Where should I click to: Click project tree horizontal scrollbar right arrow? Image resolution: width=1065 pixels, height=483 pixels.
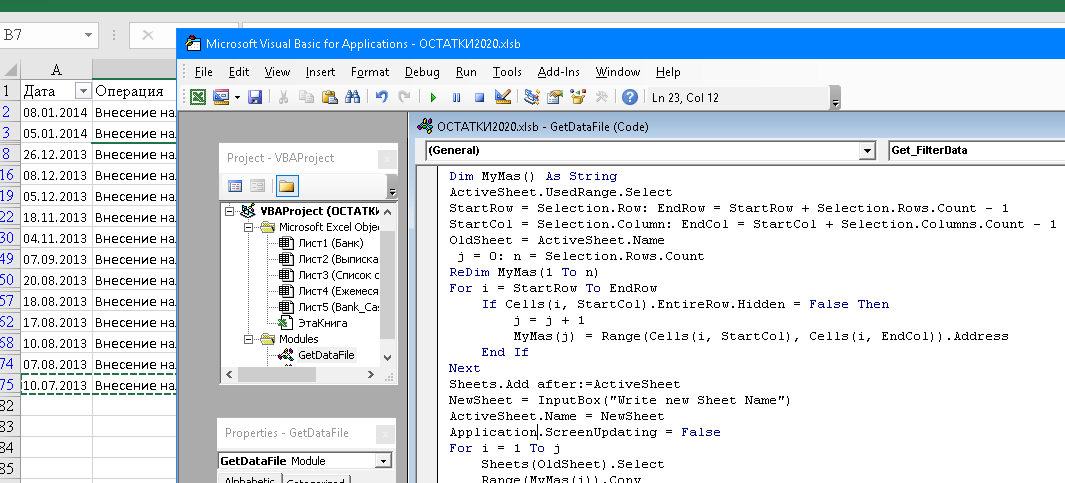(x=371, y=374)
